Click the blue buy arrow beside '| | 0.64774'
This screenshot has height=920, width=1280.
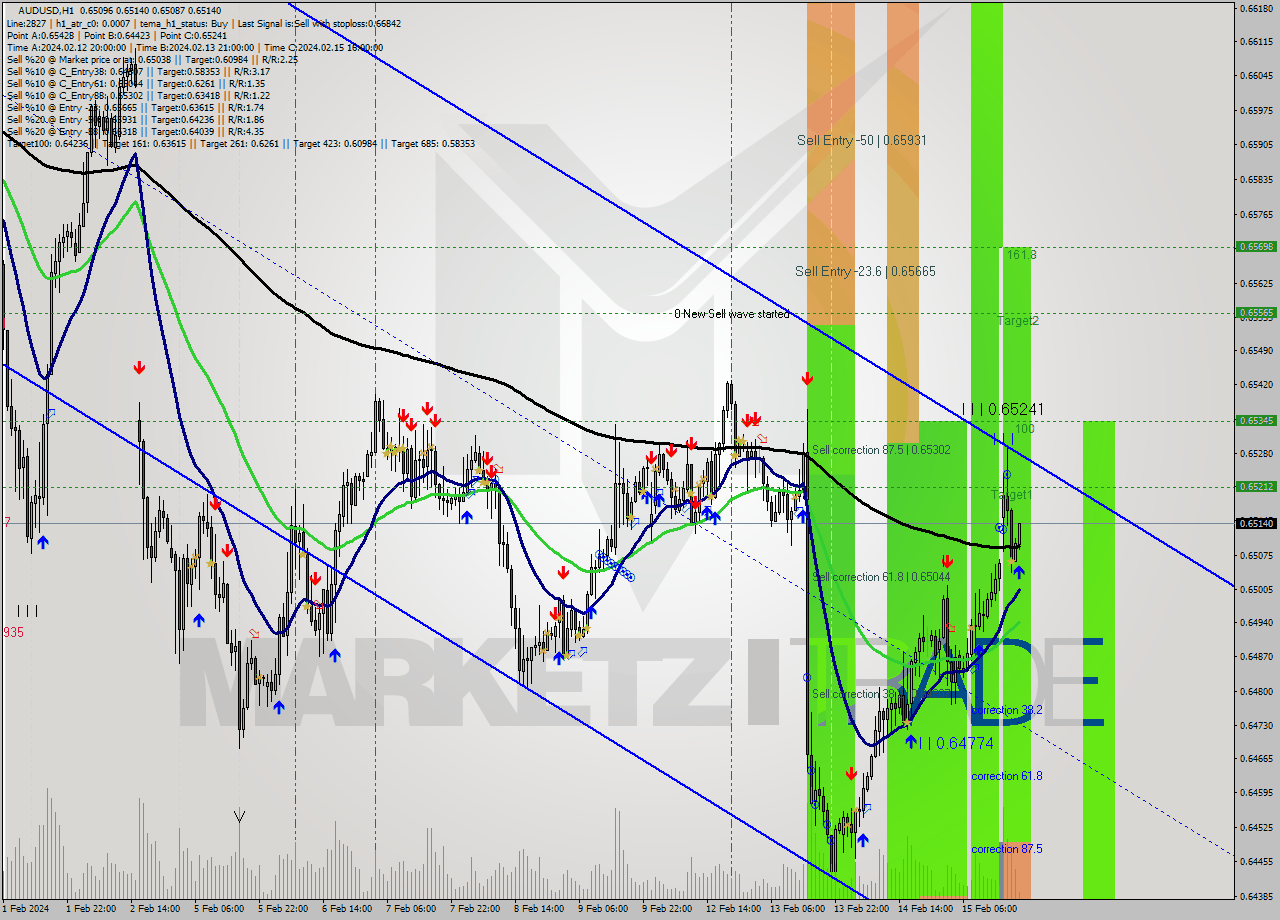coord(910,741)
